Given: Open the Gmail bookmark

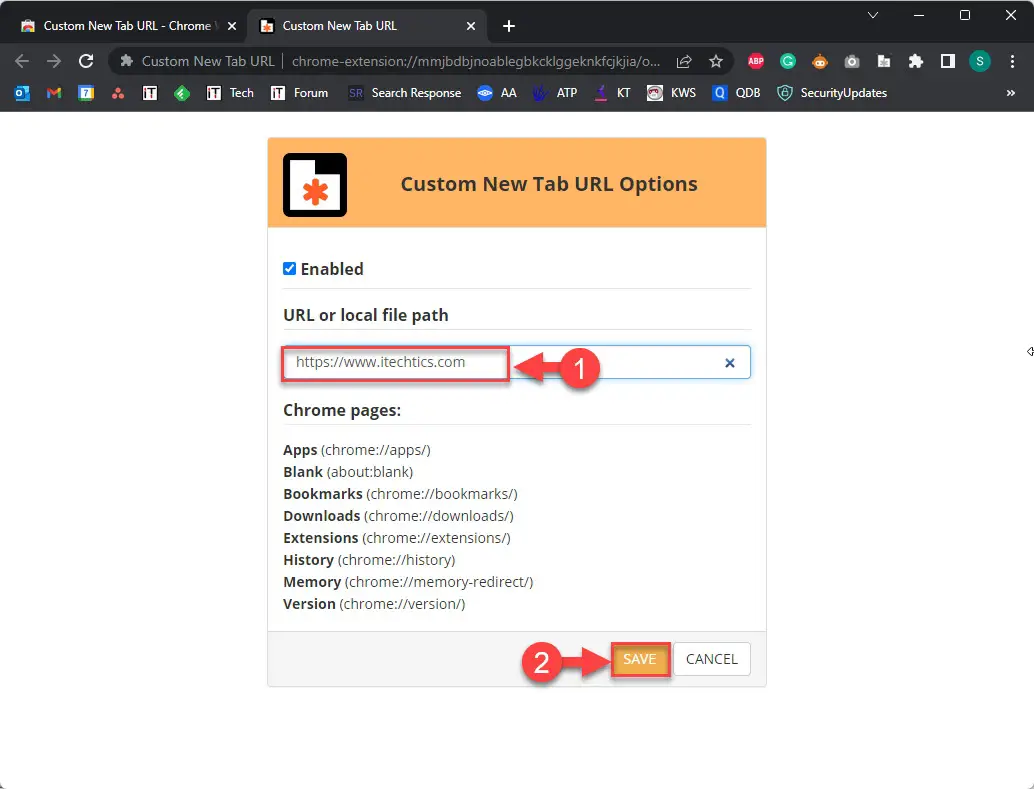Looking at the screenshot, I should tap(54, 93).
